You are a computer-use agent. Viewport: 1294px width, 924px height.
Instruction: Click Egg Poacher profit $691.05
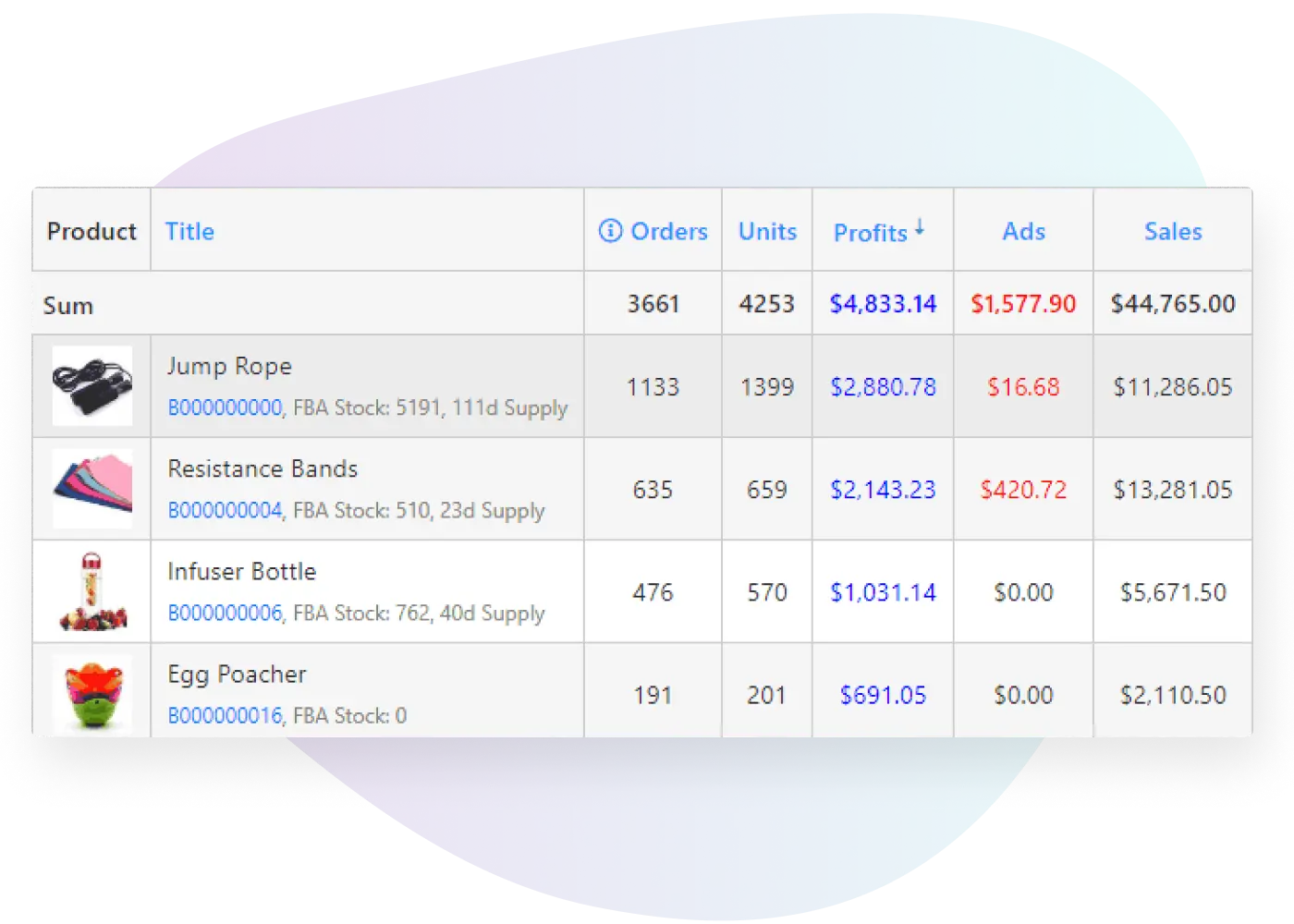(x=883, y=695)
